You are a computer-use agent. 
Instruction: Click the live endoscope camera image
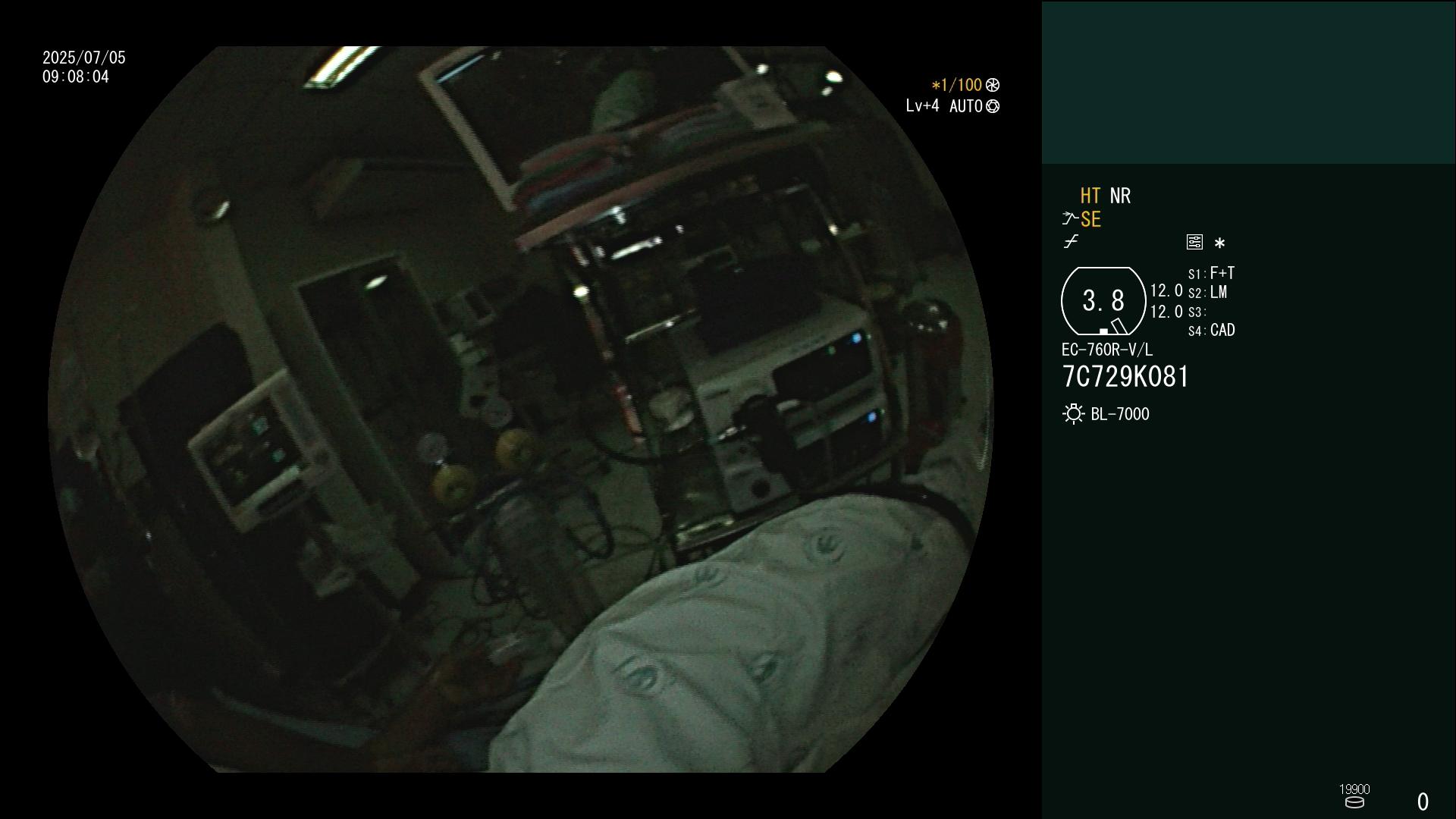pos(520,409)
